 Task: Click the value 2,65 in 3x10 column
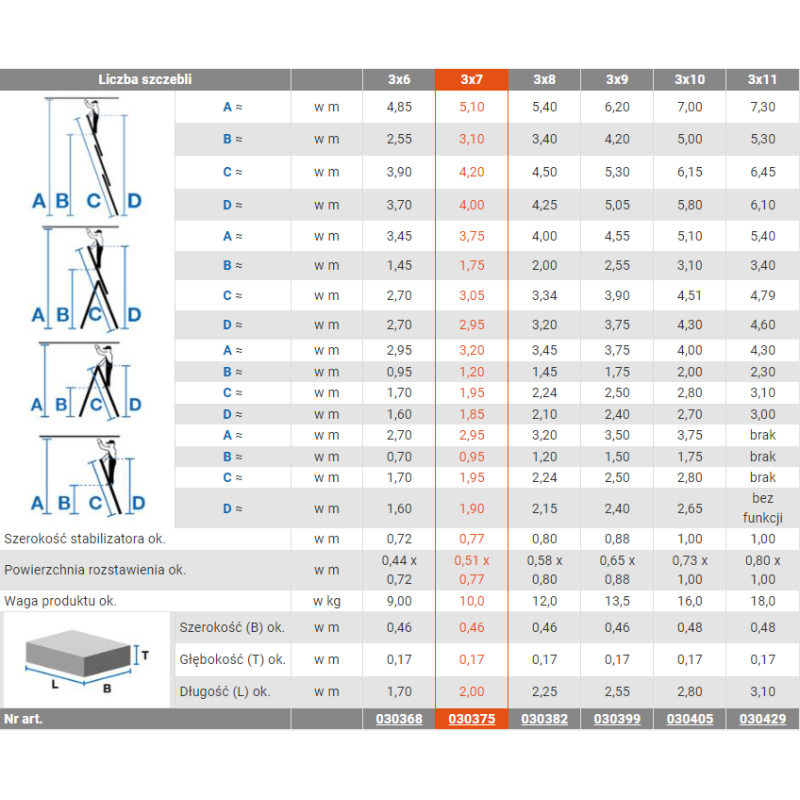pos(690,509)
